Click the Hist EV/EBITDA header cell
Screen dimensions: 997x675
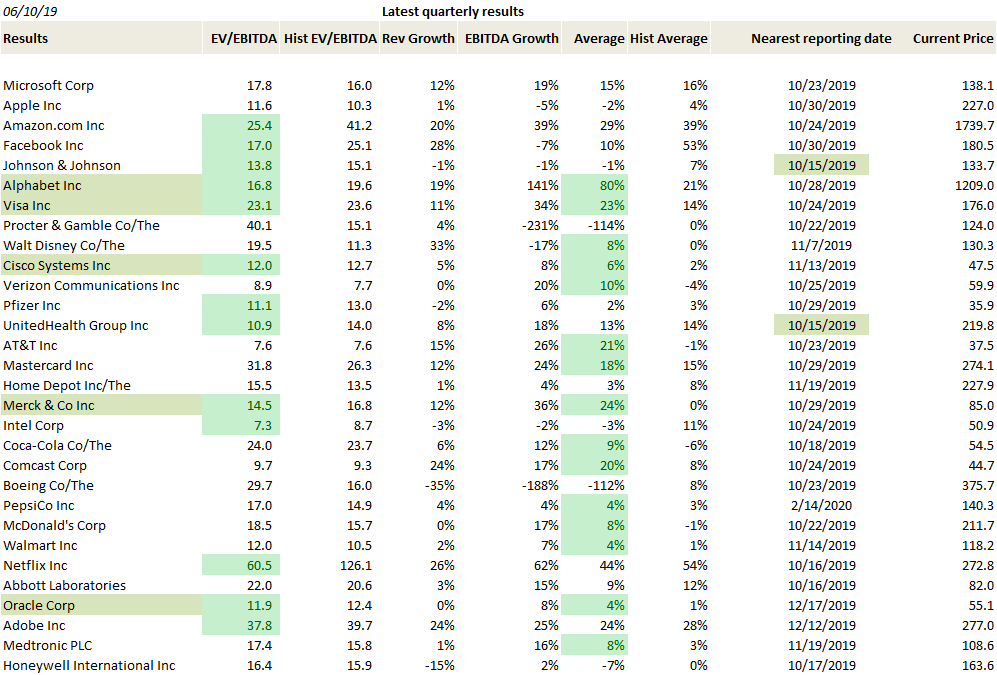(329, 38)
